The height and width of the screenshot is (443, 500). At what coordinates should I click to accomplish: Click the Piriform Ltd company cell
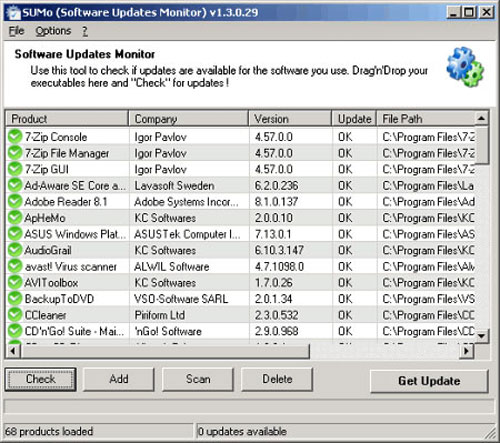[x=189, y=315]
